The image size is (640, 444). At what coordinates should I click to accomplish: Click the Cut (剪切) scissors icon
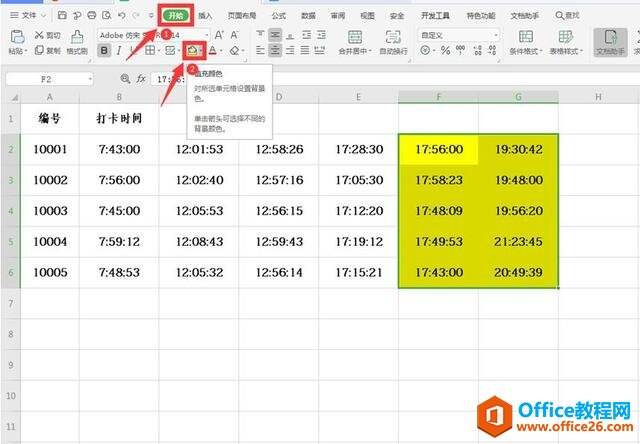[38, 35]
